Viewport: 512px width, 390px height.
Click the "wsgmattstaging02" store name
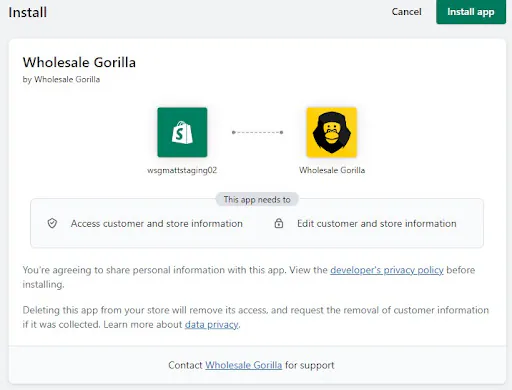coord(182,170)
